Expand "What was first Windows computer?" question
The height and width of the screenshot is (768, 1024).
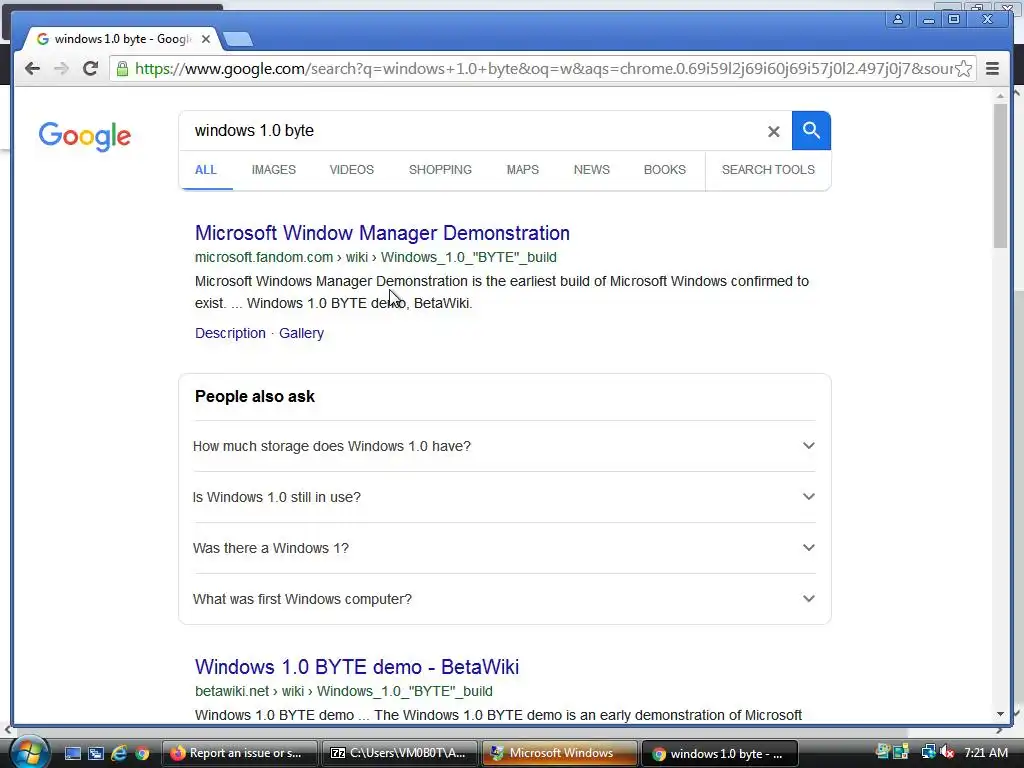(x=504, y=599)
